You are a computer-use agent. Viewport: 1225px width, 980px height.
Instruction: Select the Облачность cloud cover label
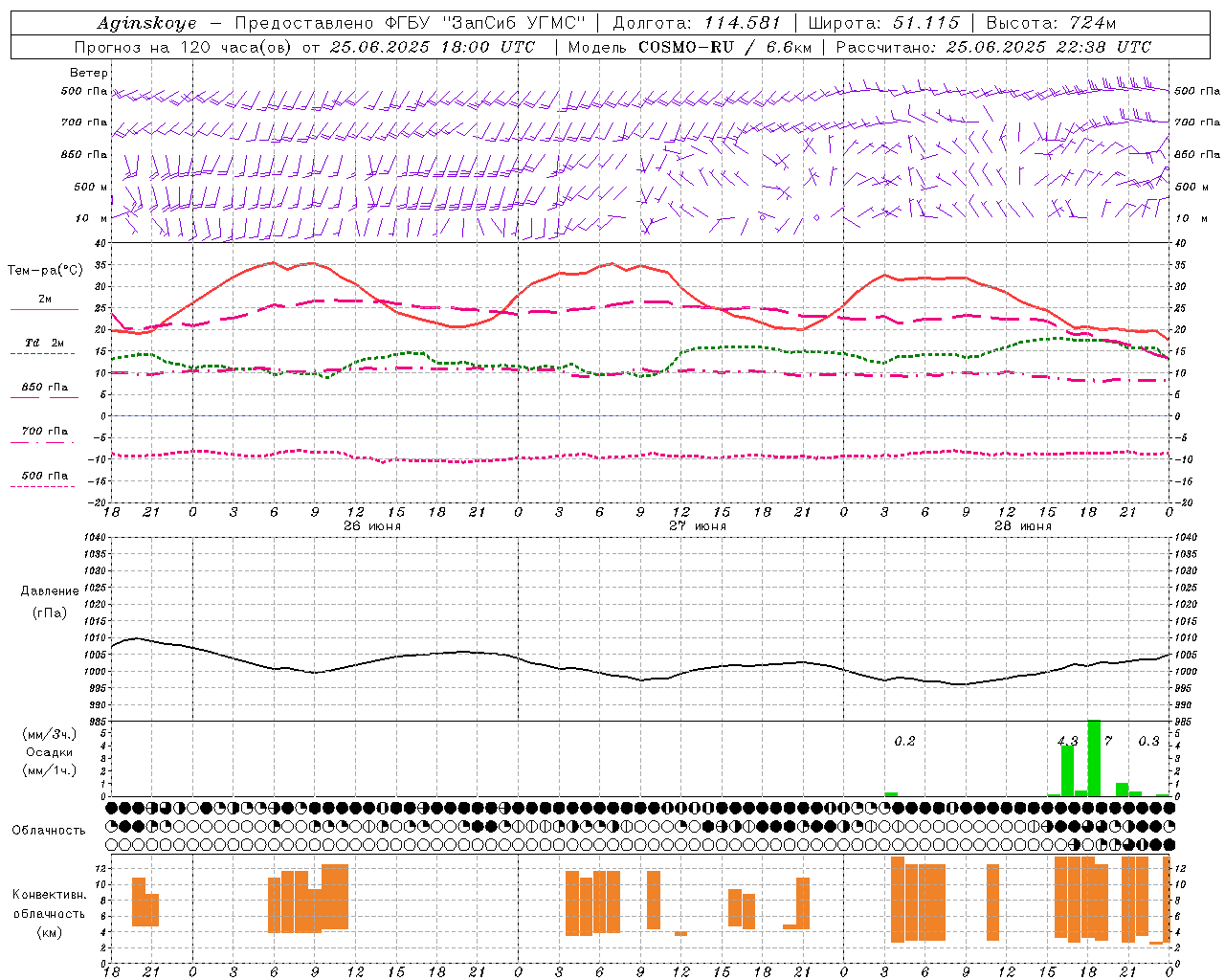click(49, 830)
